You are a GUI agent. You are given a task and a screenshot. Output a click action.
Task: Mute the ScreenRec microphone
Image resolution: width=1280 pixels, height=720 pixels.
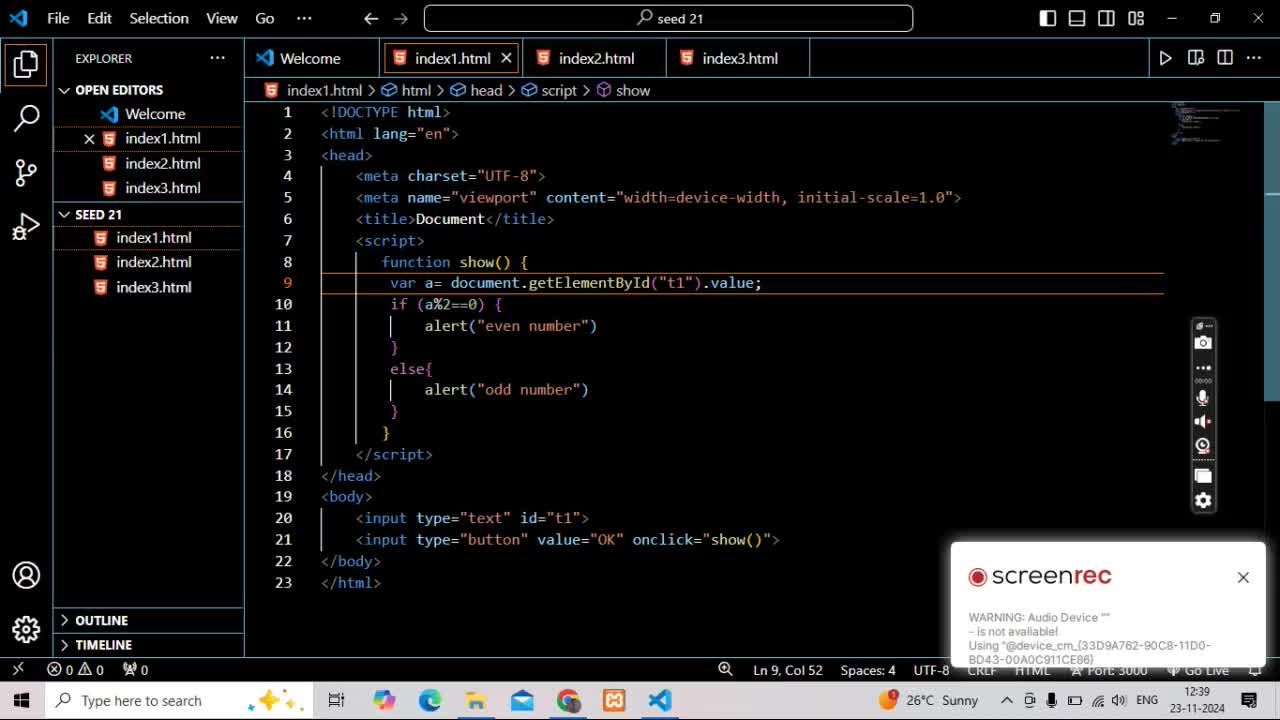click(1203, 397)
